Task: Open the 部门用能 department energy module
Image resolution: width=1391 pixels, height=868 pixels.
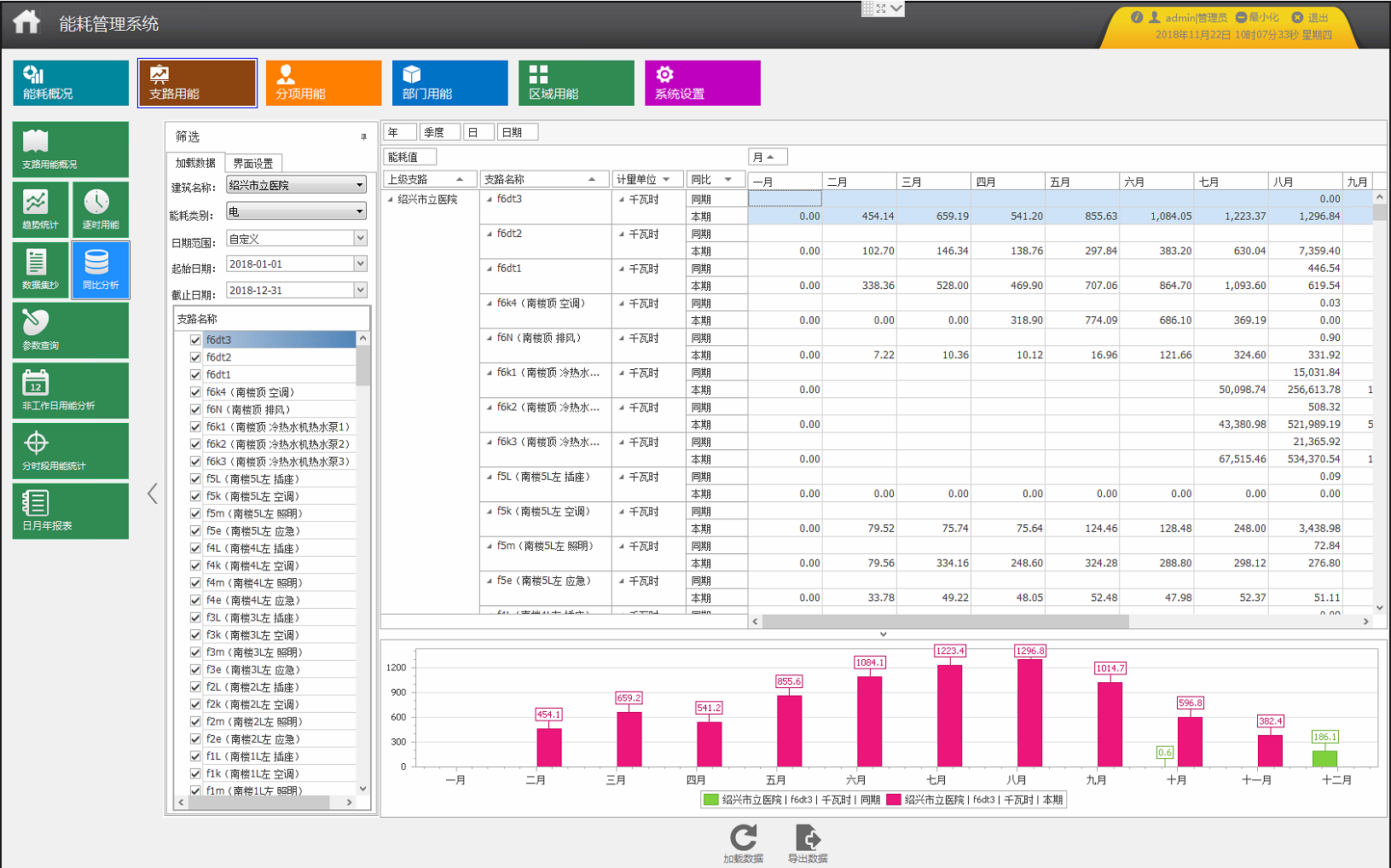Action: [x=449, y=83]
